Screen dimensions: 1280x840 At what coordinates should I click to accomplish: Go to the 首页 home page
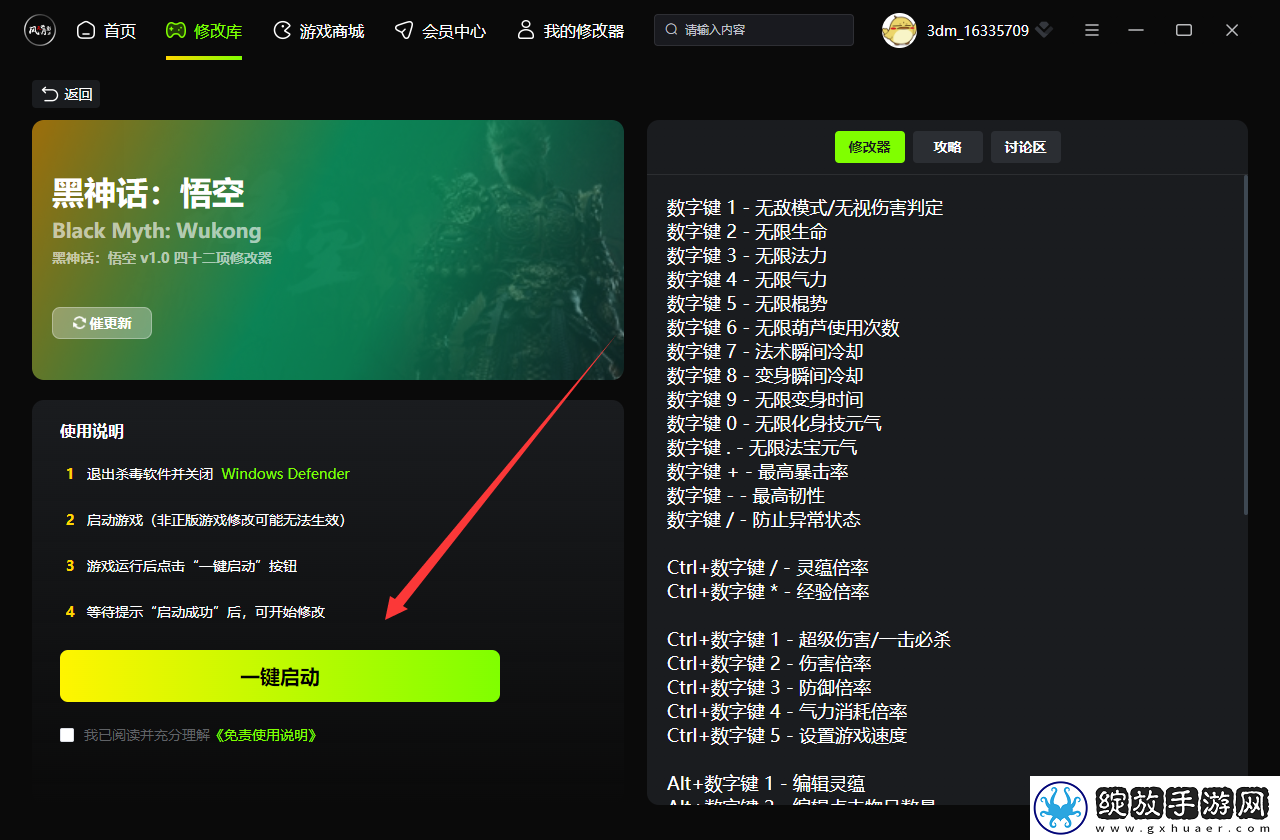pos(106,31)
